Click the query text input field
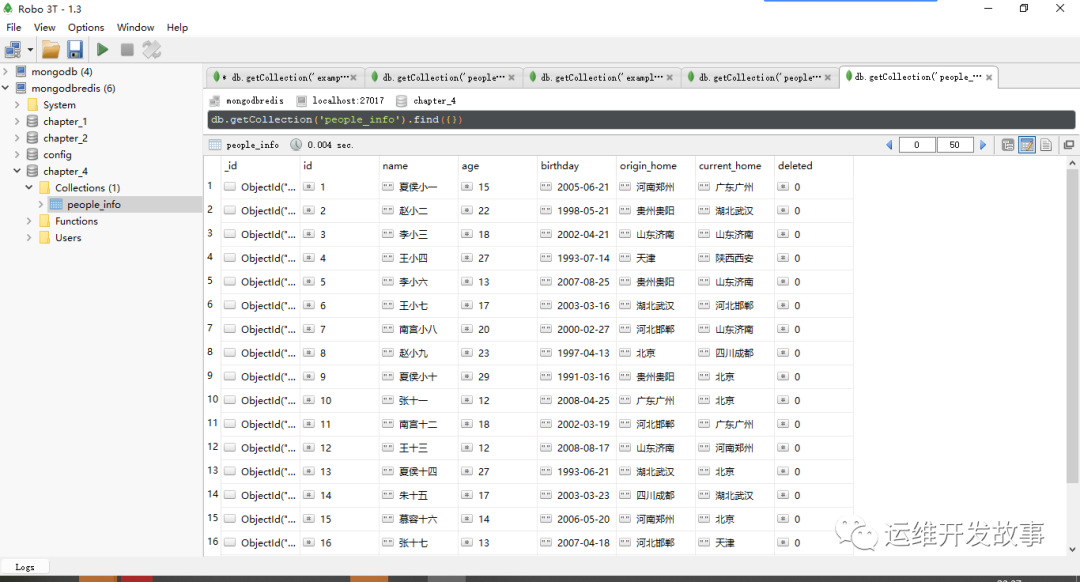The image size is (1080, 582). [x=641, y=120]
